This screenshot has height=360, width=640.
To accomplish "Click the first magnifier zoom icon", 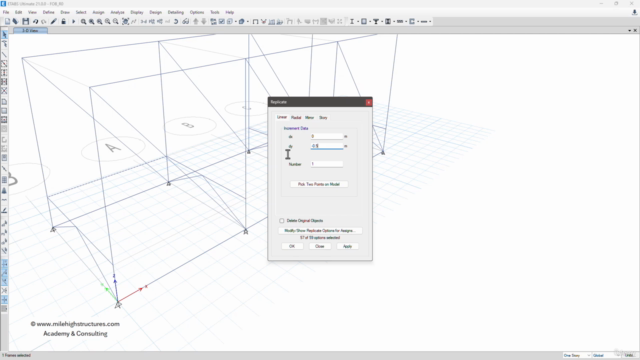I will point(83,22).
